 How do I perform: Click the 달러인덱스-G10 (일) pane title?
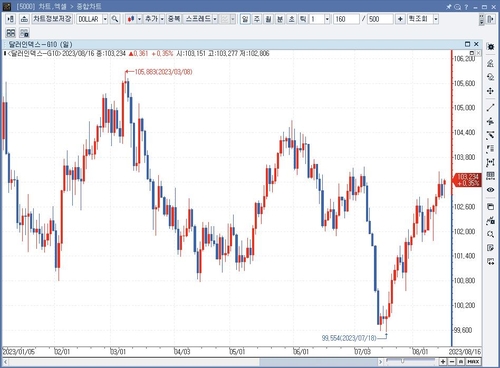(40, 44)
